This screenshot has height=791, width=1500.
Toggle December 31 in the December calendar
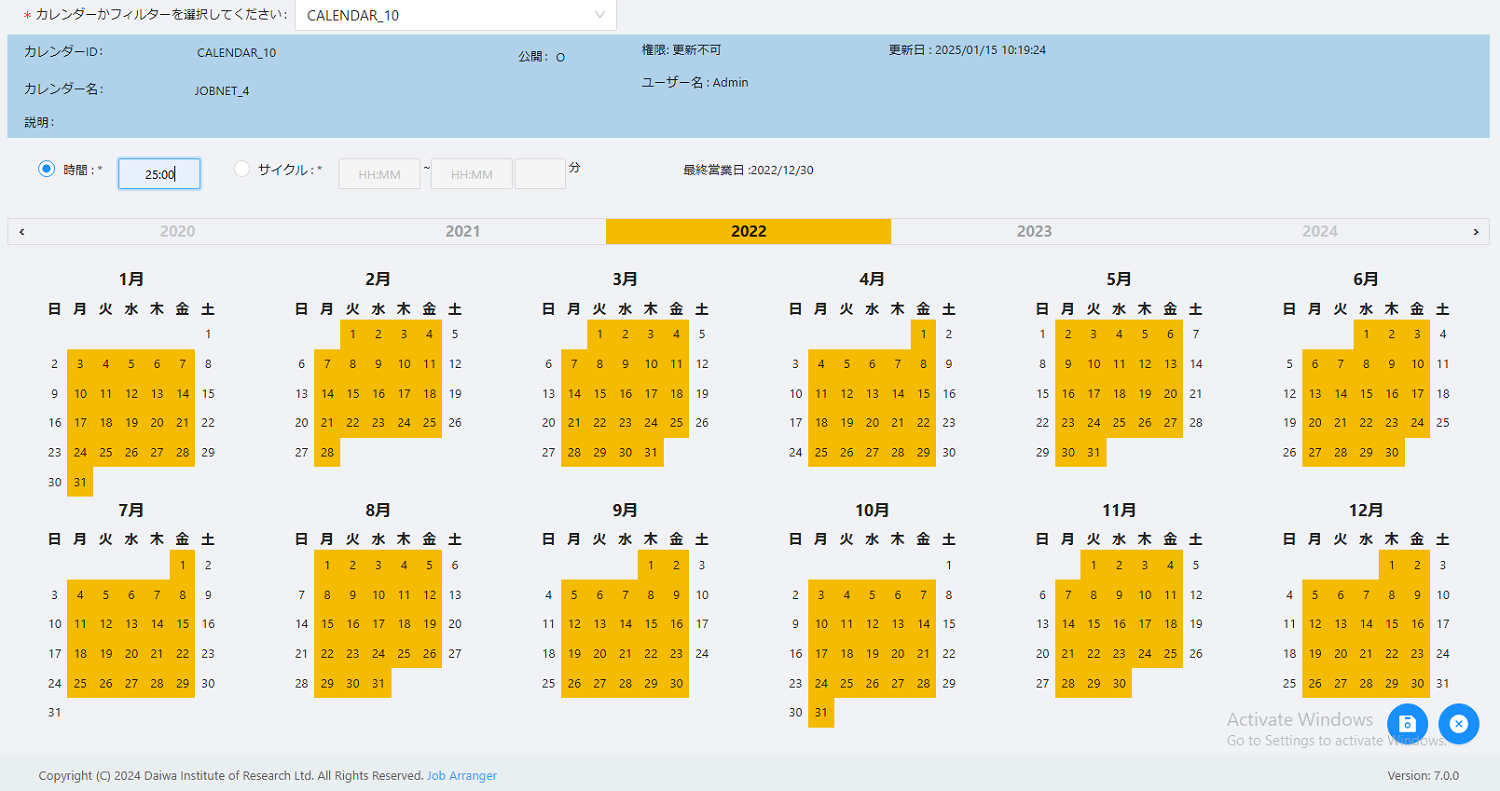pyautogui.click(x=1441, y=684)
